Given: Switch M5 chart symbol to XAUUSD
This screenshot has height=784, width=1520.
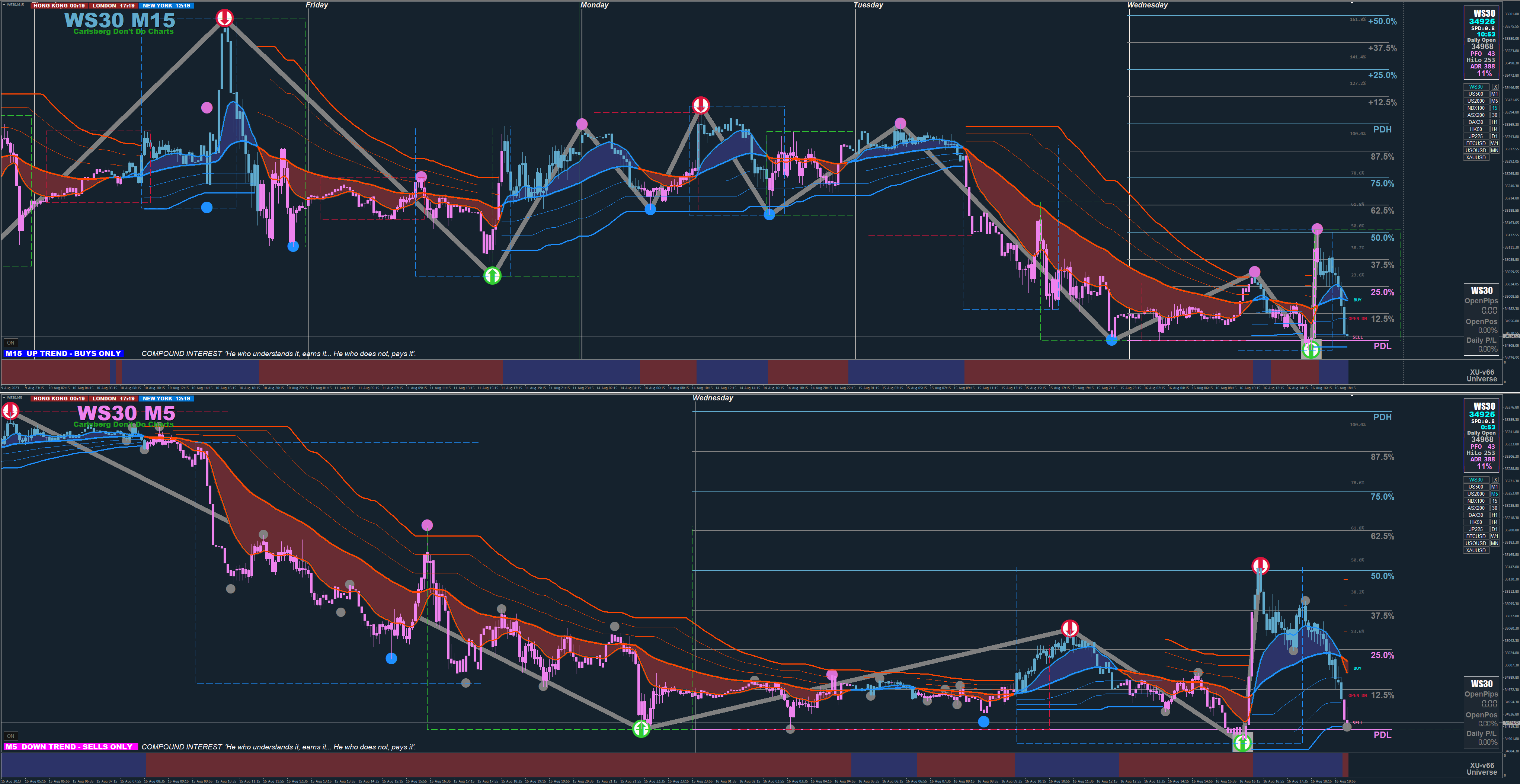Looking at the screenshot, I should 1476,550.
